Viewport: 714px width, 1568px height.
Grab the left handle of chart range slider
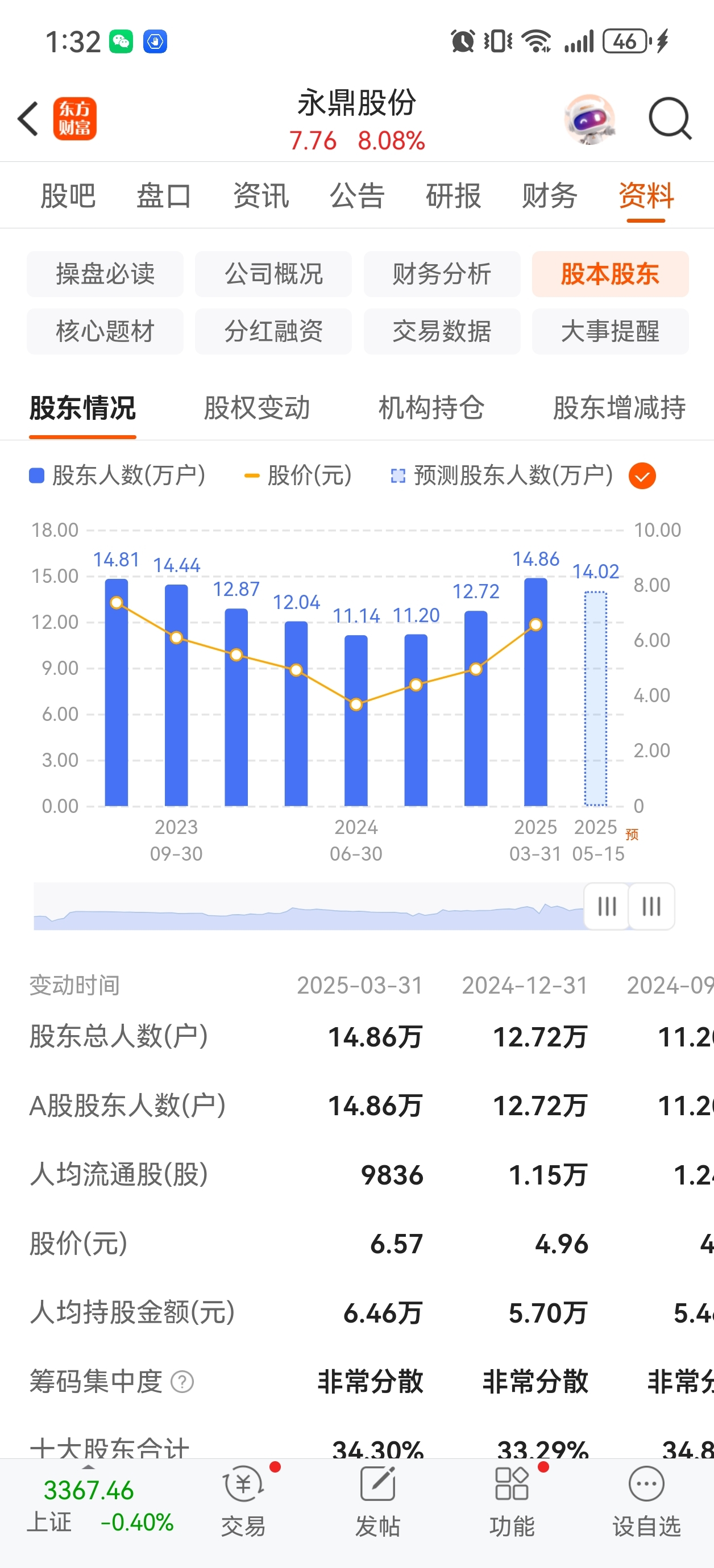tap(607, 906)
